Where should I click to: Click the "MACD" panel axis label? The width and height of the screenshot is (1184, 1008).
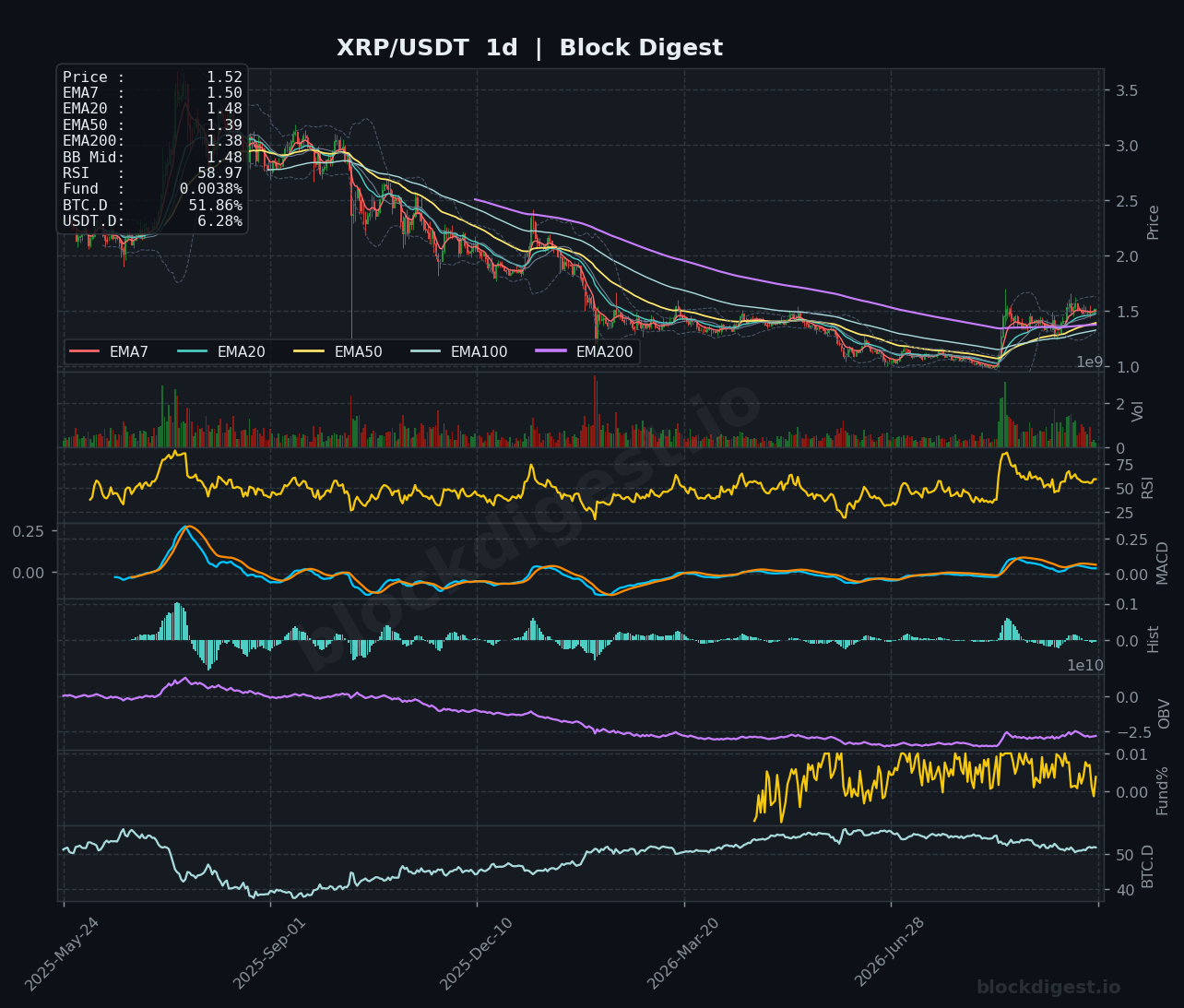pos(1162,563)
